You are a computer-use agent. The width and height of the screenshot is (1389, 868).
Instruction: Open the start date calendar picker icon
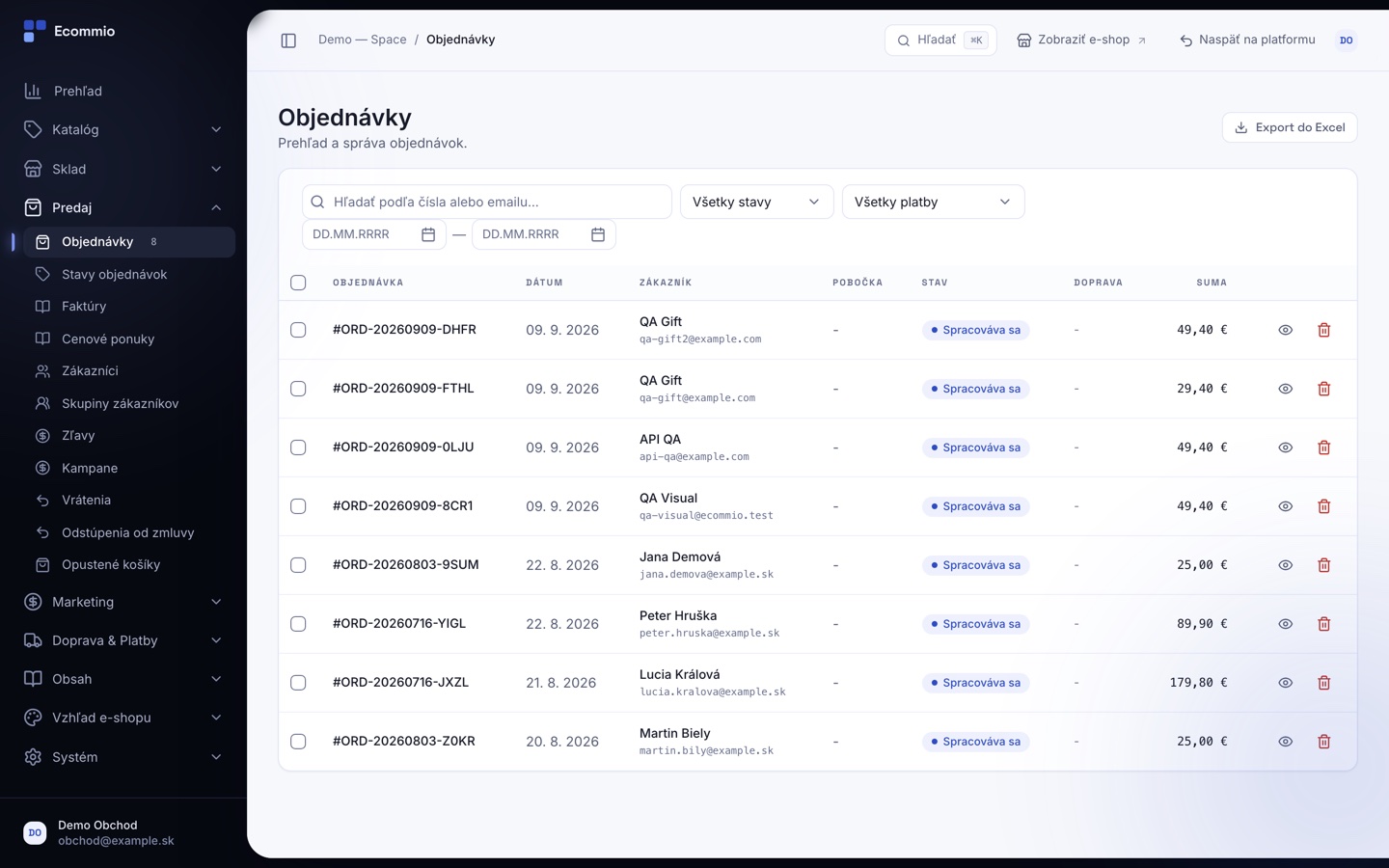coord(428,234)
